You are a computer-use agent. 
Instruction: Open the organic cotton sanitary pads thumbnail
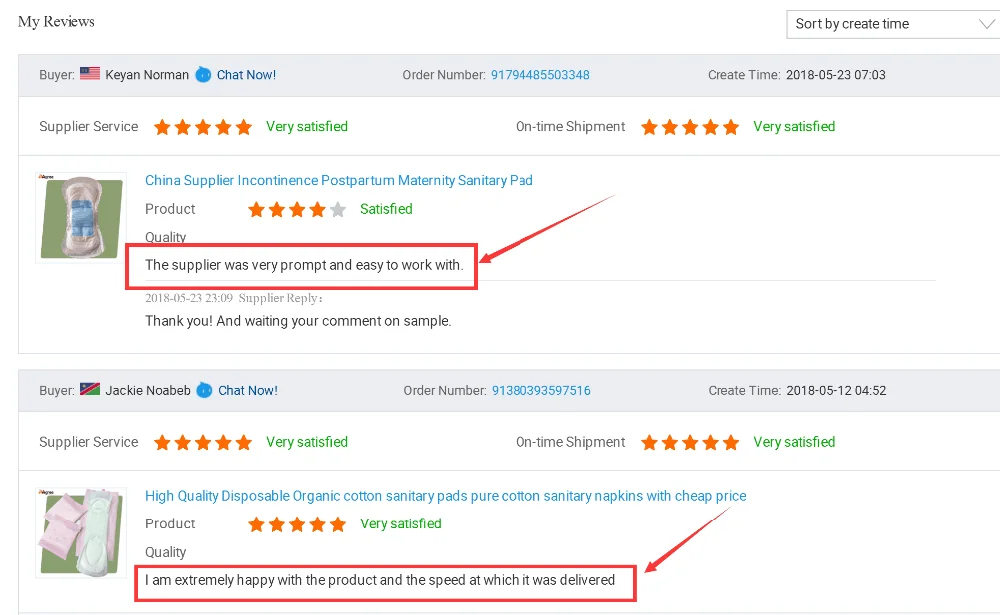tap(81, 532)
